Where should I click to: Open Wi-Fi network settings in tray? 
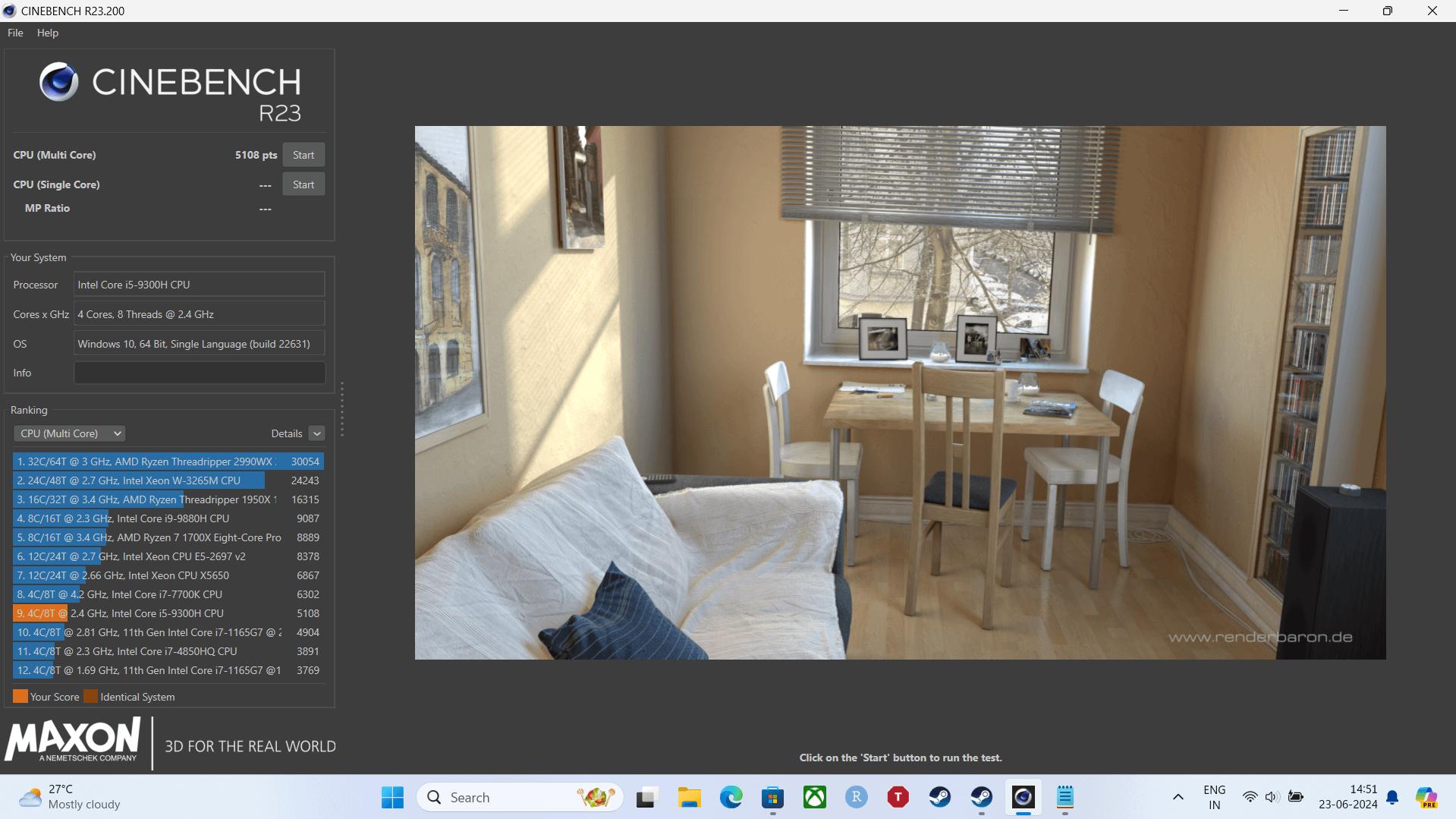coord(1250,797)
